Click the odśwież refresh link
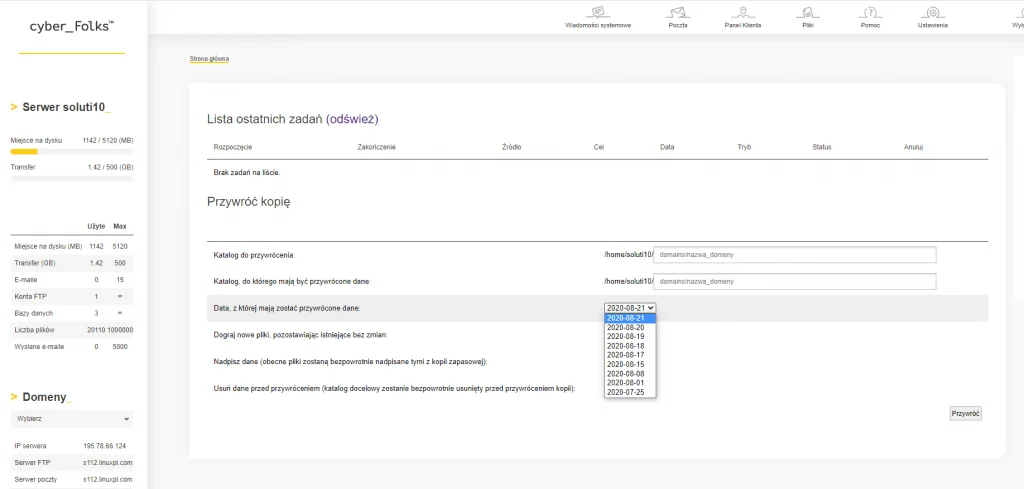This screenshot has height=489, width=1024. 352,119
